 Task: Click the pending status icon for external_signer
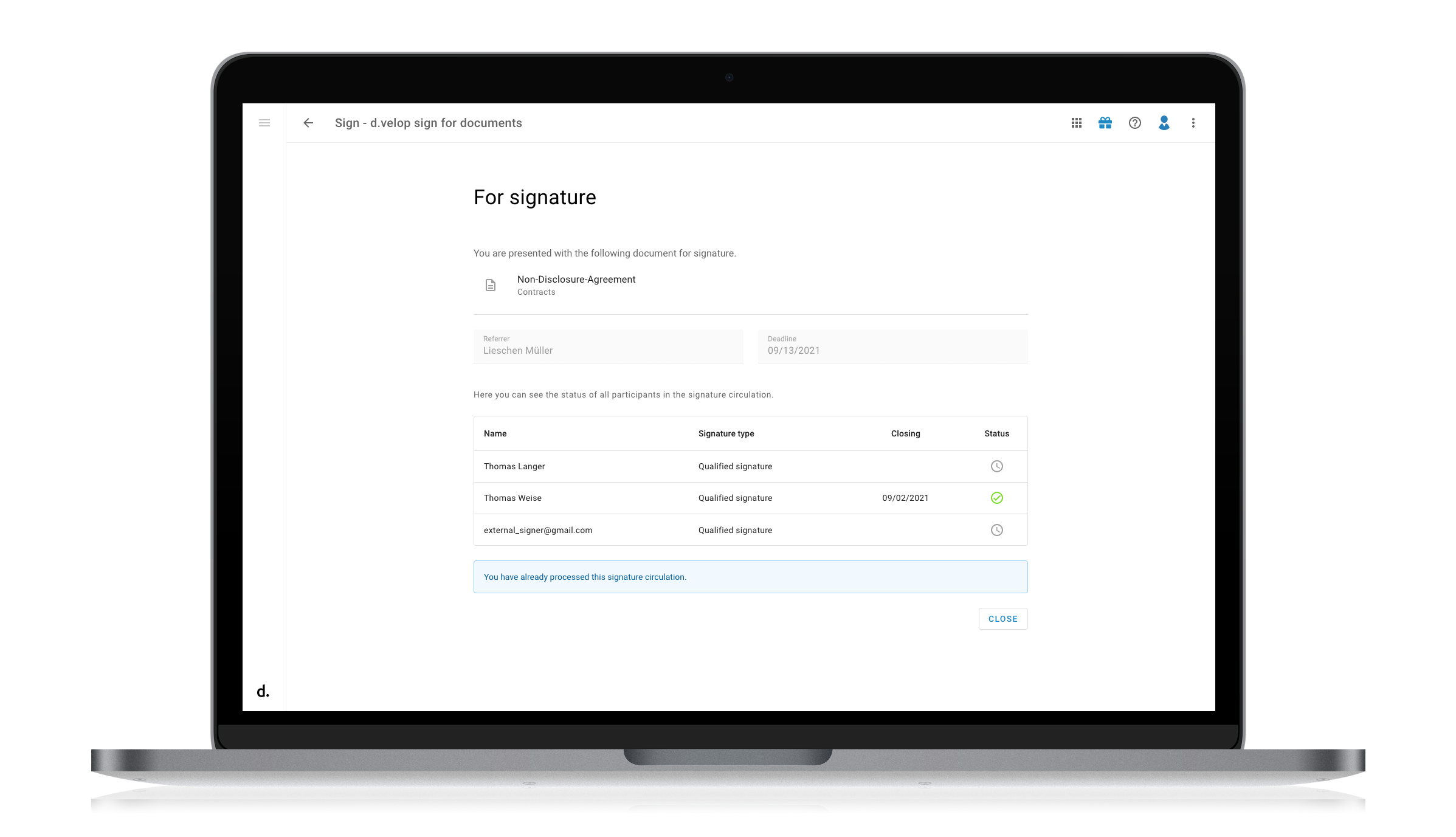click(997, 530)
